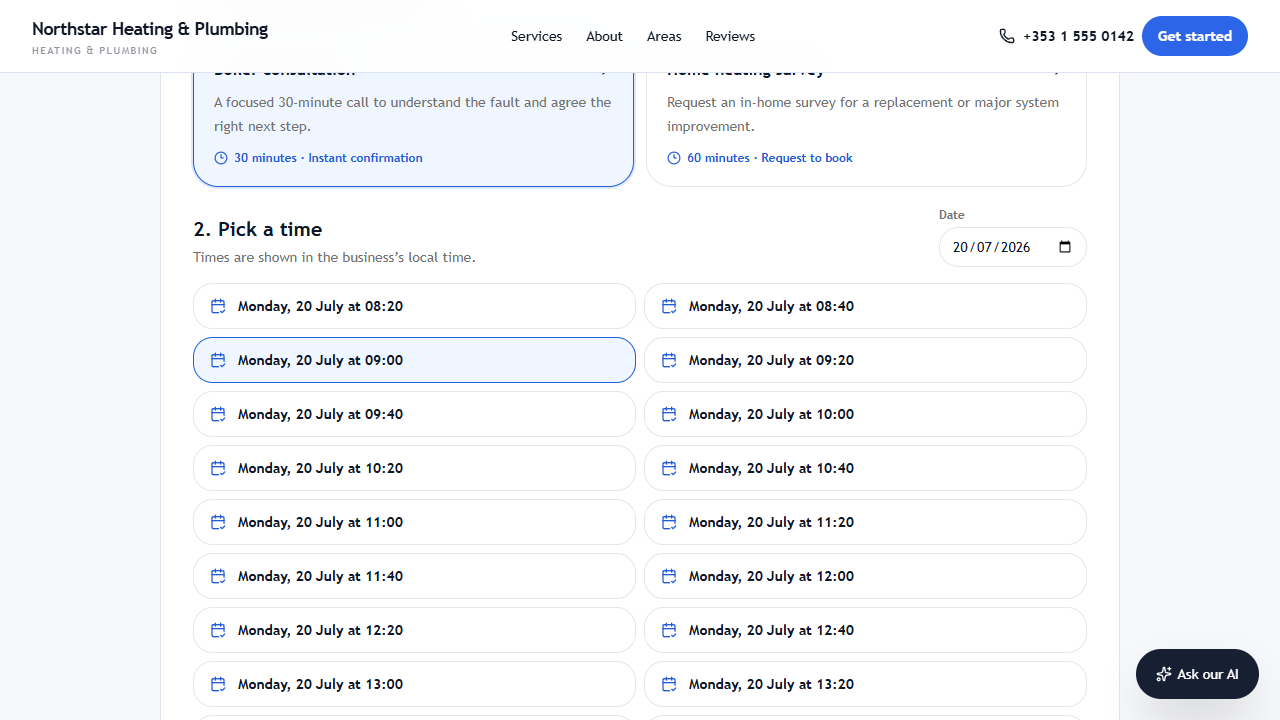1280x720 pixels.
Task: Click the phone icon in the header
Action: [1007, 36]
